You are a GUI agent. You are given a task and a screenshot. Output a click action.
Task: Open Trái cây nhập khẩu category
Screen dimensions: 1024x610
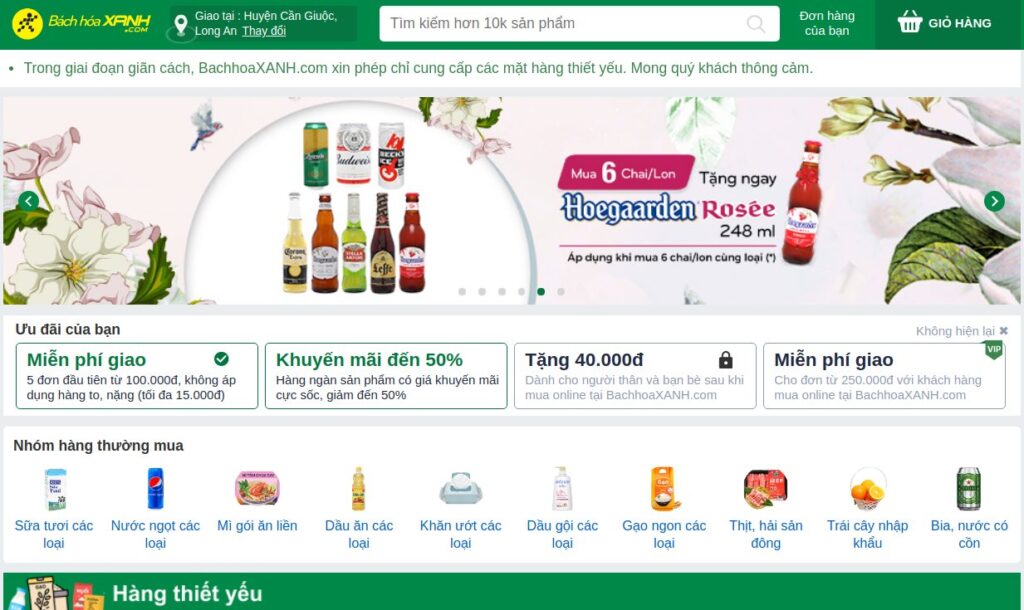(x=867, y=509)
